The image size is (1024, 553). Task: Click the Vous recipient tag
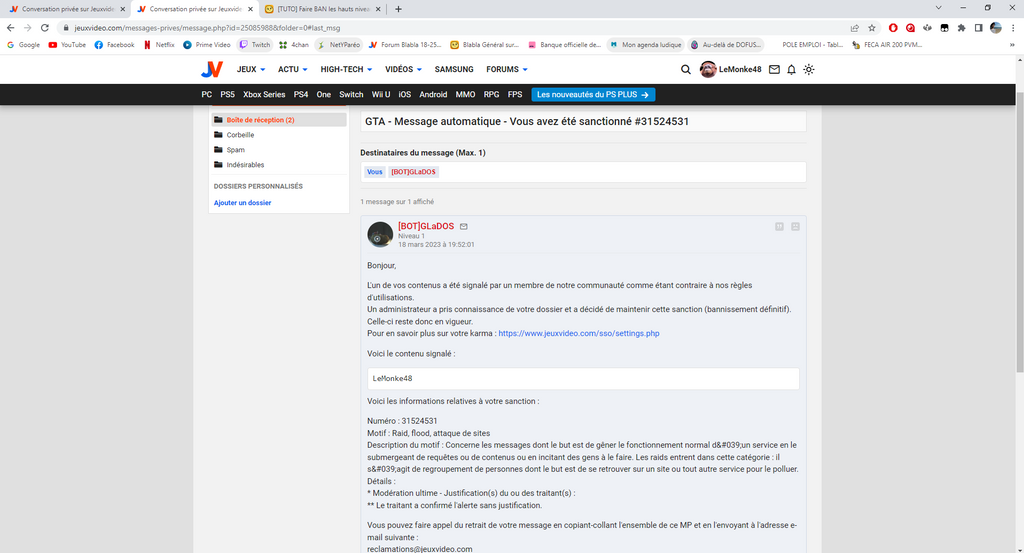(374, 172)
